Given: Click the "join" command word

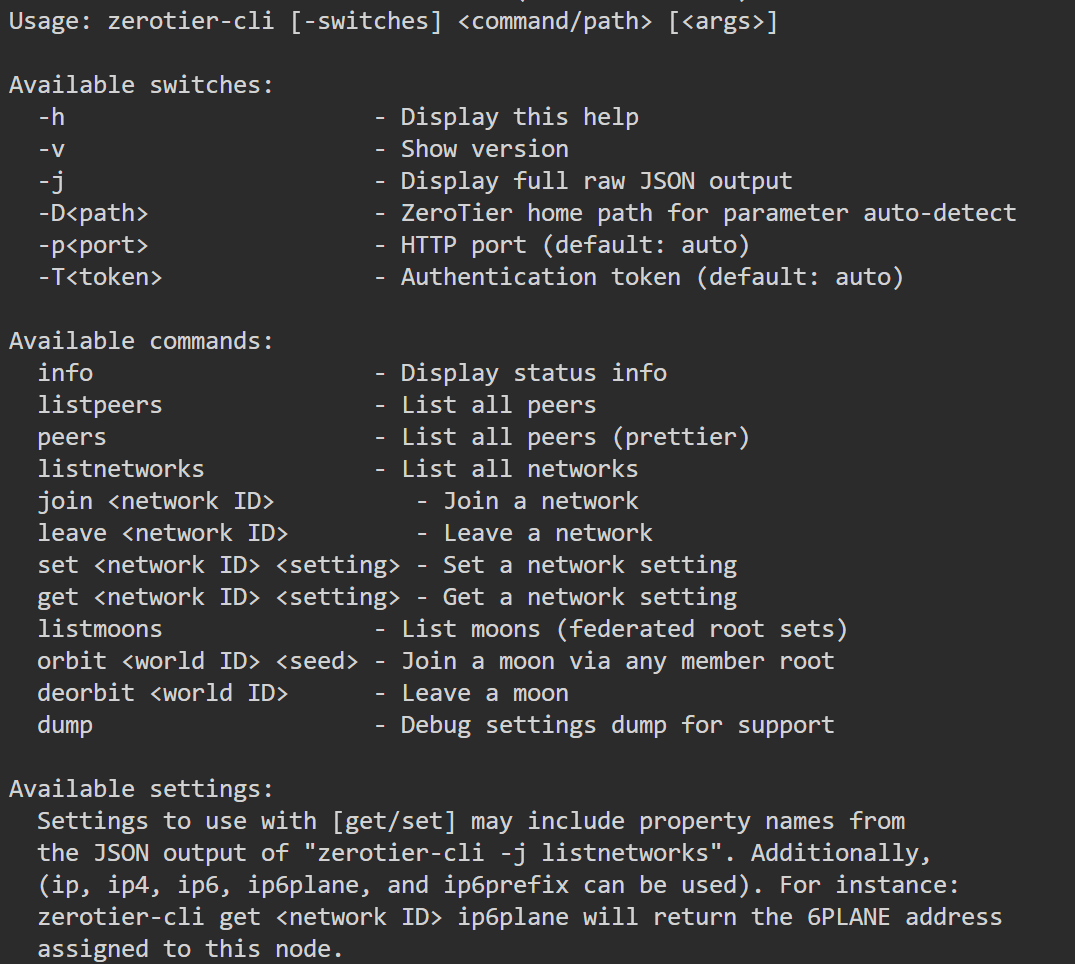Looking at the screenshot, I should [65, 501].
